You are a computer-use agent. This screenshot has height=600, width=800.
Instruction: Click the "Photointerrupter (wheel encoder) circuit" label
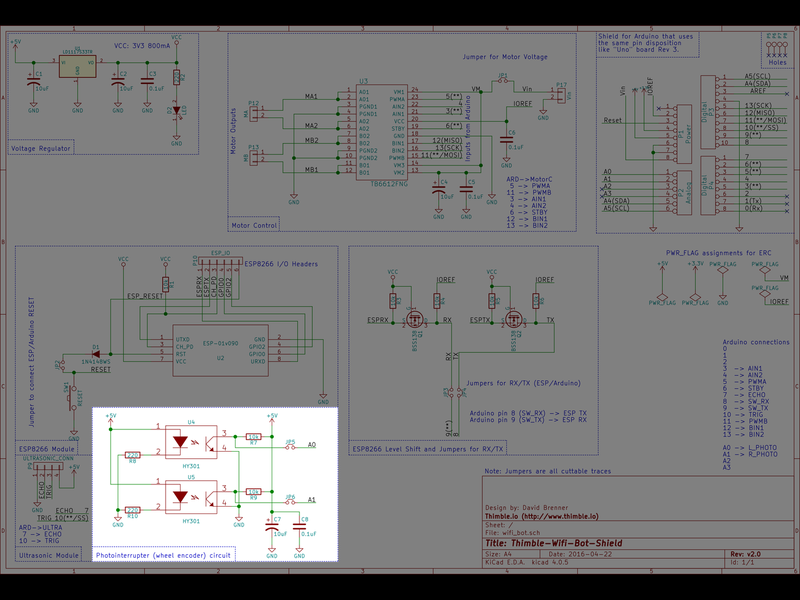coord(163,555)
